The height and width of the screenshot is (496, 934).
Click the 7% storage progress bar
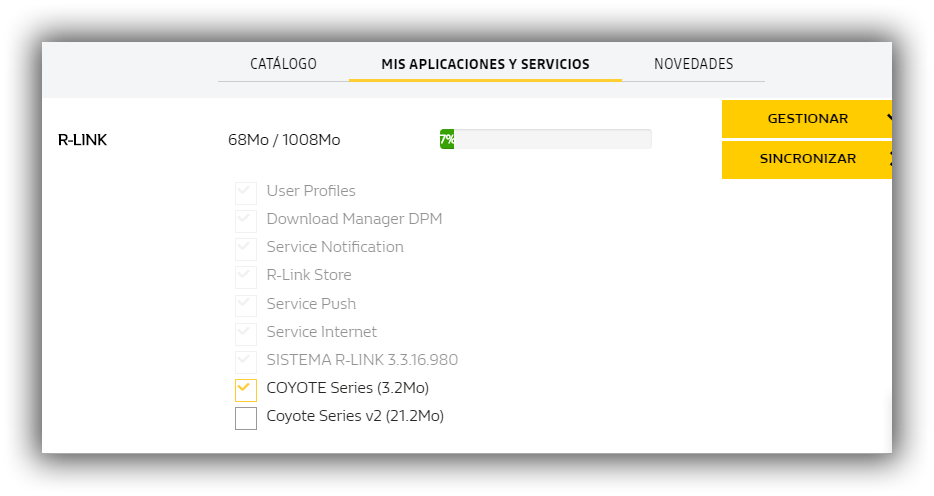[545, 140]
